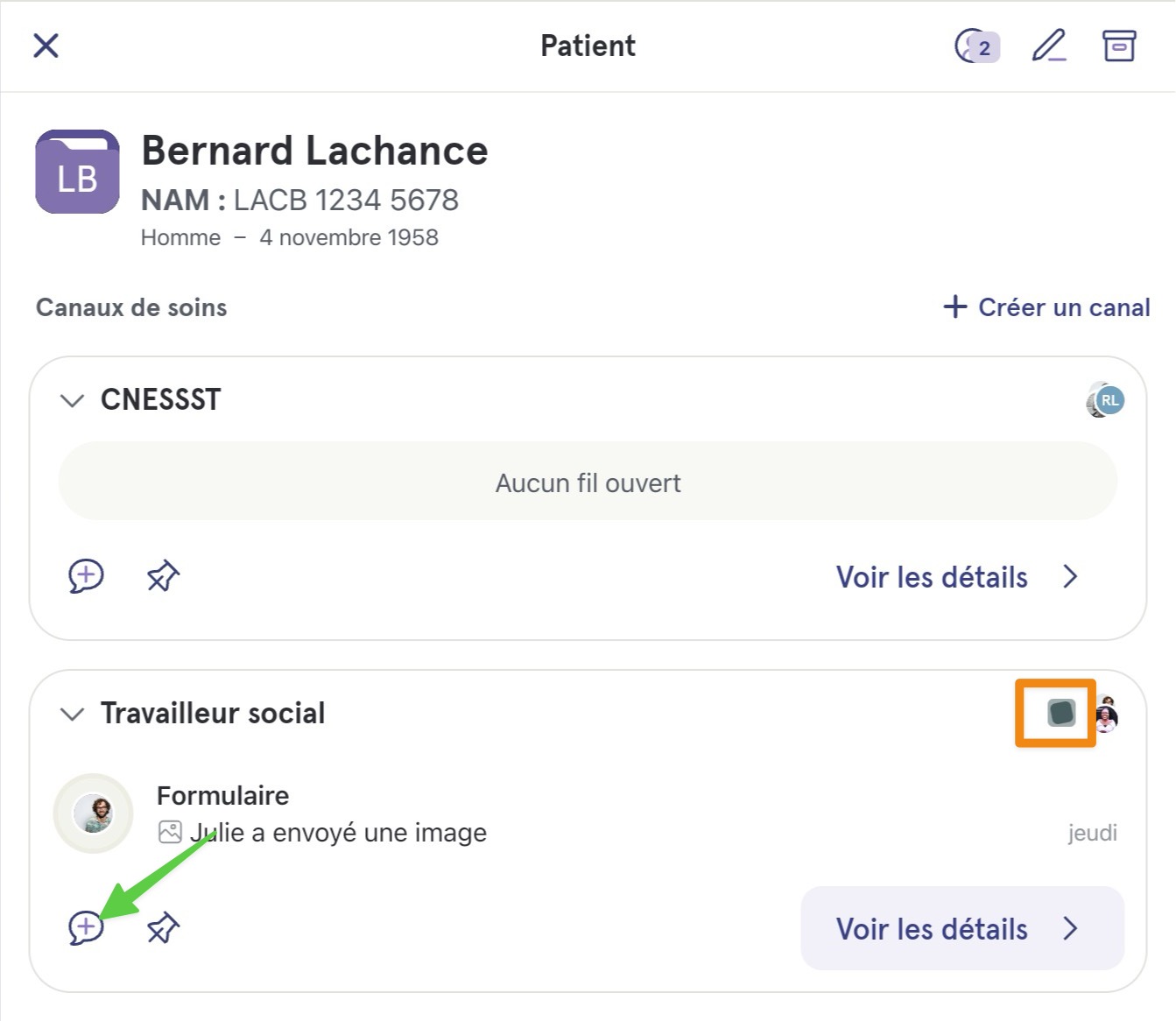Click Créer un canal
The width and height of the screenshot is (1176, 1021).
(x=1046, y=307)
